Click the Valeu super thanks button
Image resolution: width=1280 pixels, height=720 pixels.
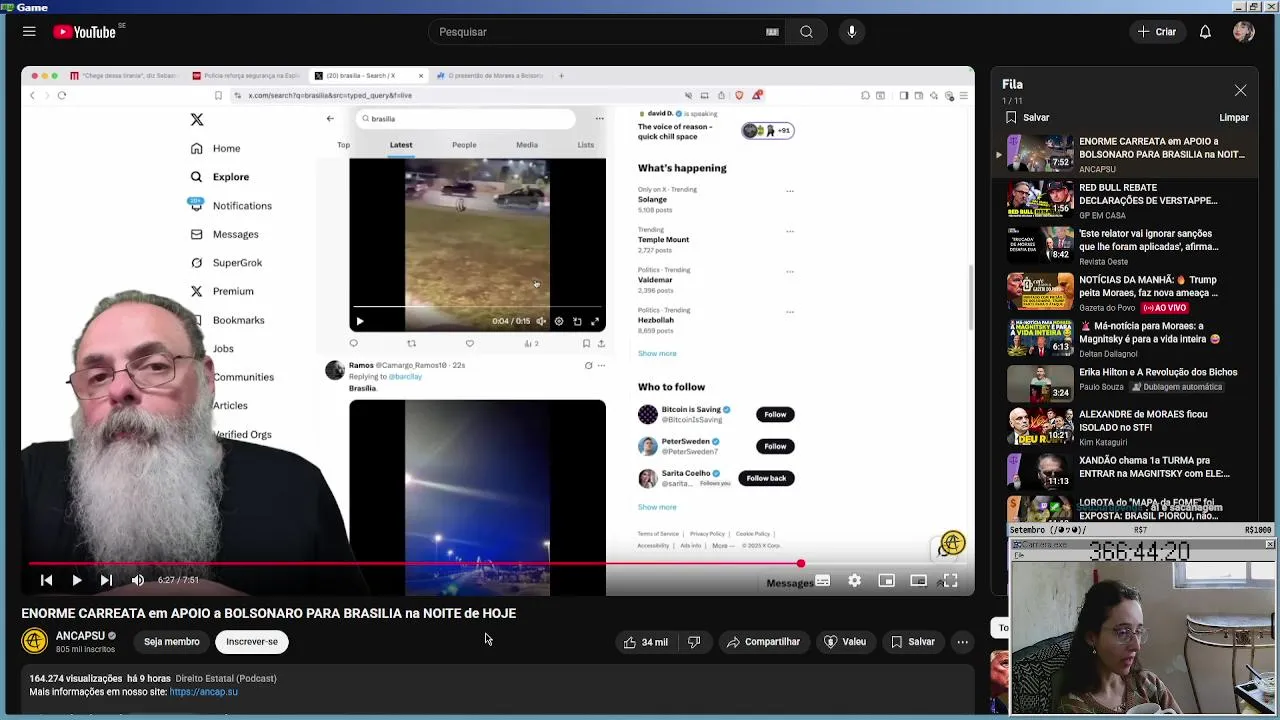click(844, 642)
